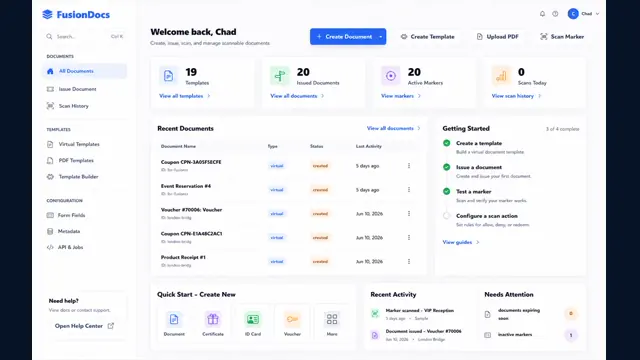The height and width of the screenshot is (360, 640).
Task: Open the notifications bell icon
Action: [x=542, y=14]
